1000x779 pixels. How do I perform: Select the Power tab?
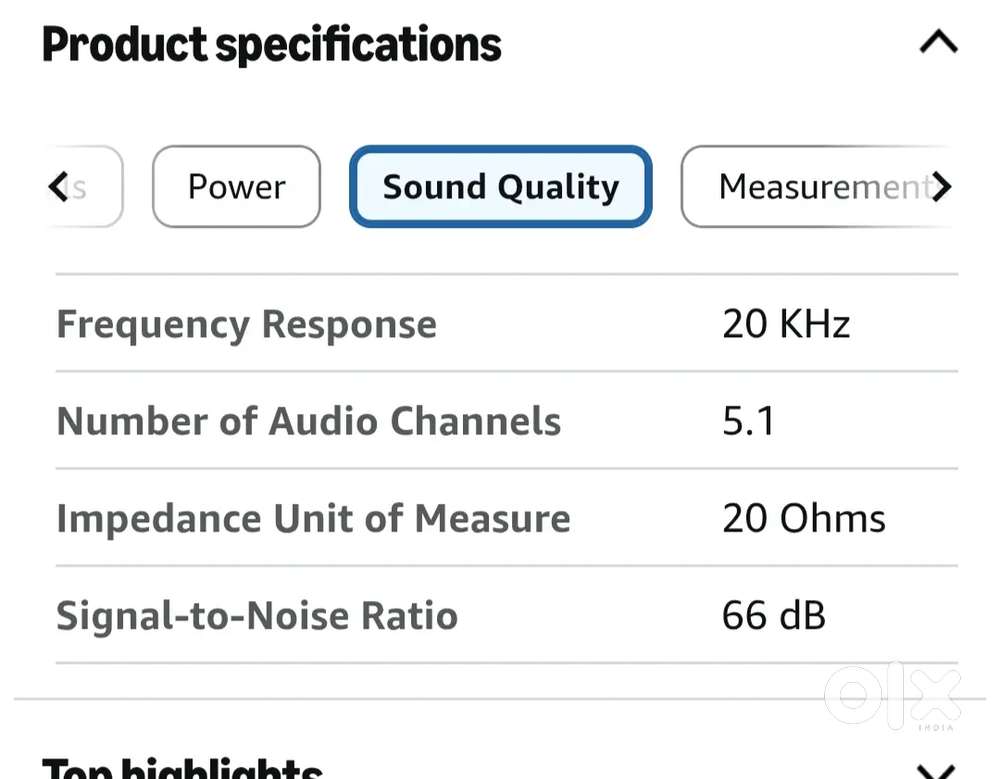tap(236, 186)
